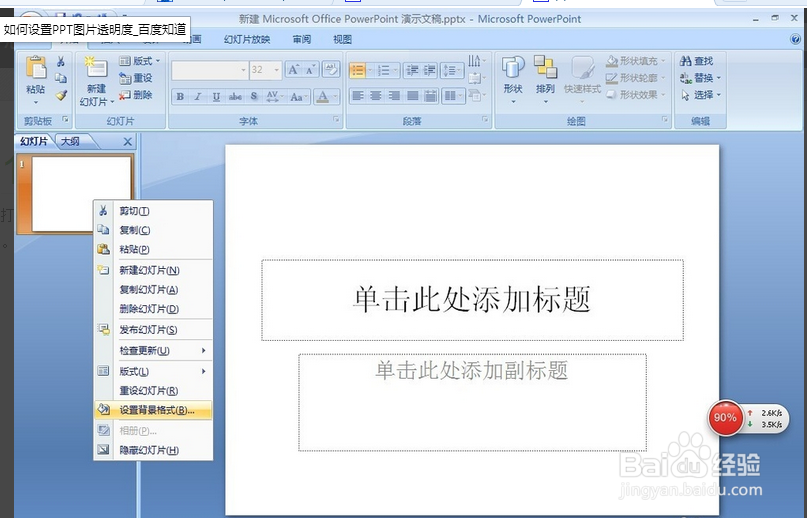Select the Format Painter brush icon
Screen dimensions: 807x518
[61, 95]
